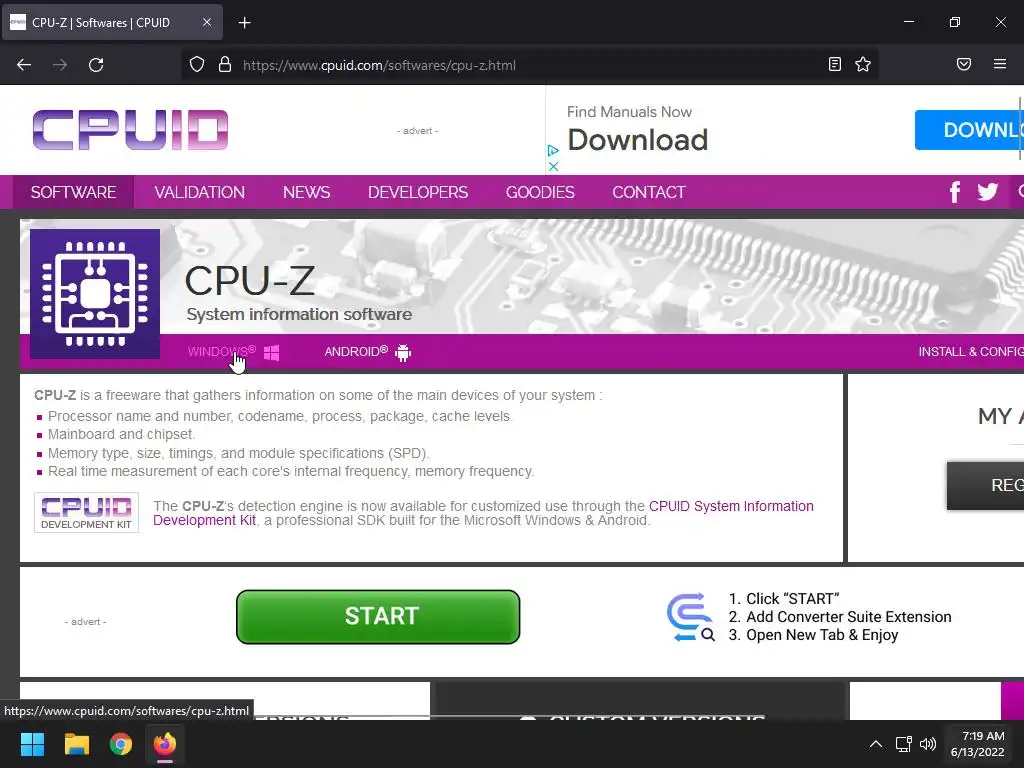Click the site security padlock icon
Screen dimensions: 1024x768
tap(225, 65)
